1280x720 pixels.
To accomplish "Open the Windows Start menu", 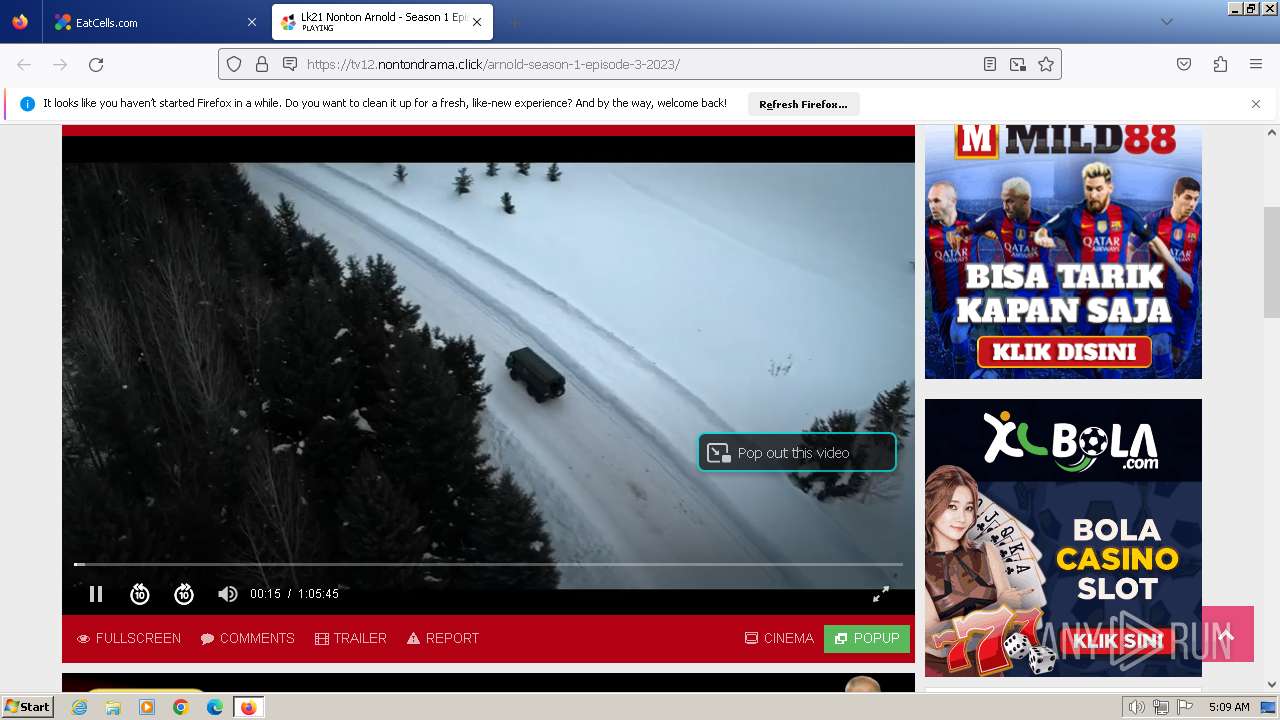I will click(28, 707).
